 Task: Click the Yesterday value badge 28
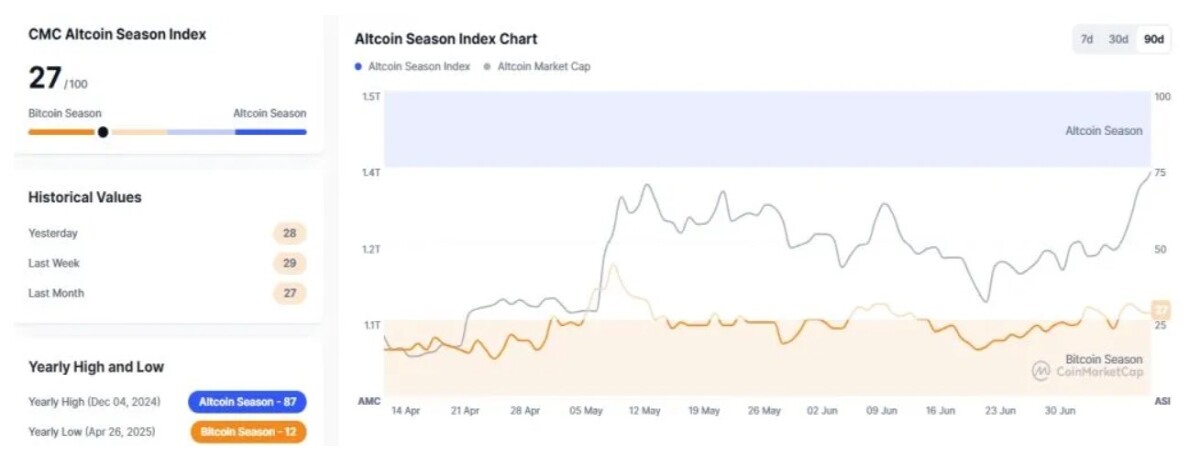[290, 233]
